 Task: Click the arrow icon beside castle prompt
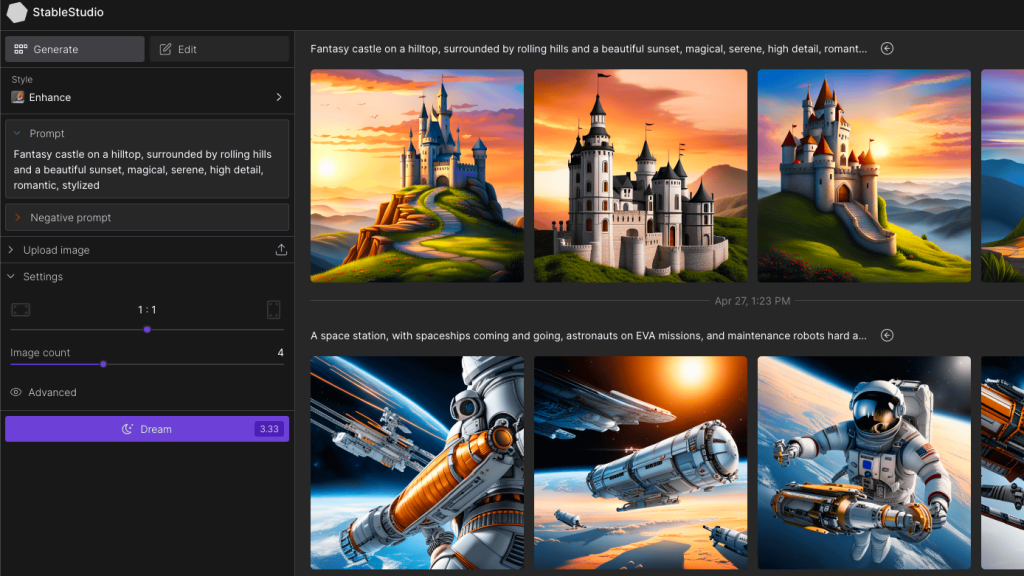click(x=887, y=48)
